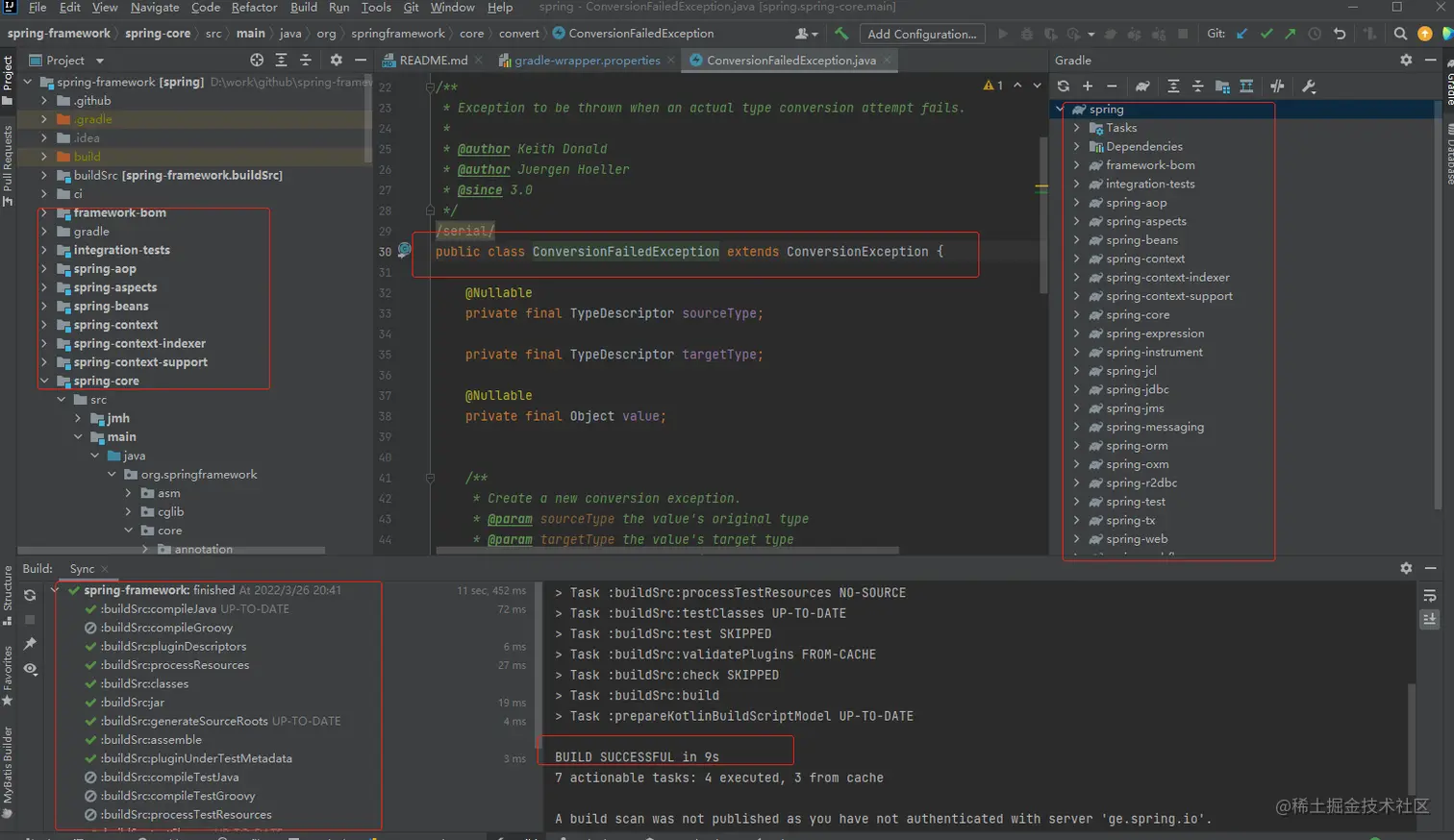The height and width of the screenshot is (840, 1454).
Task: Click the build output vertical scrollbar
Action: [1411, 740]
